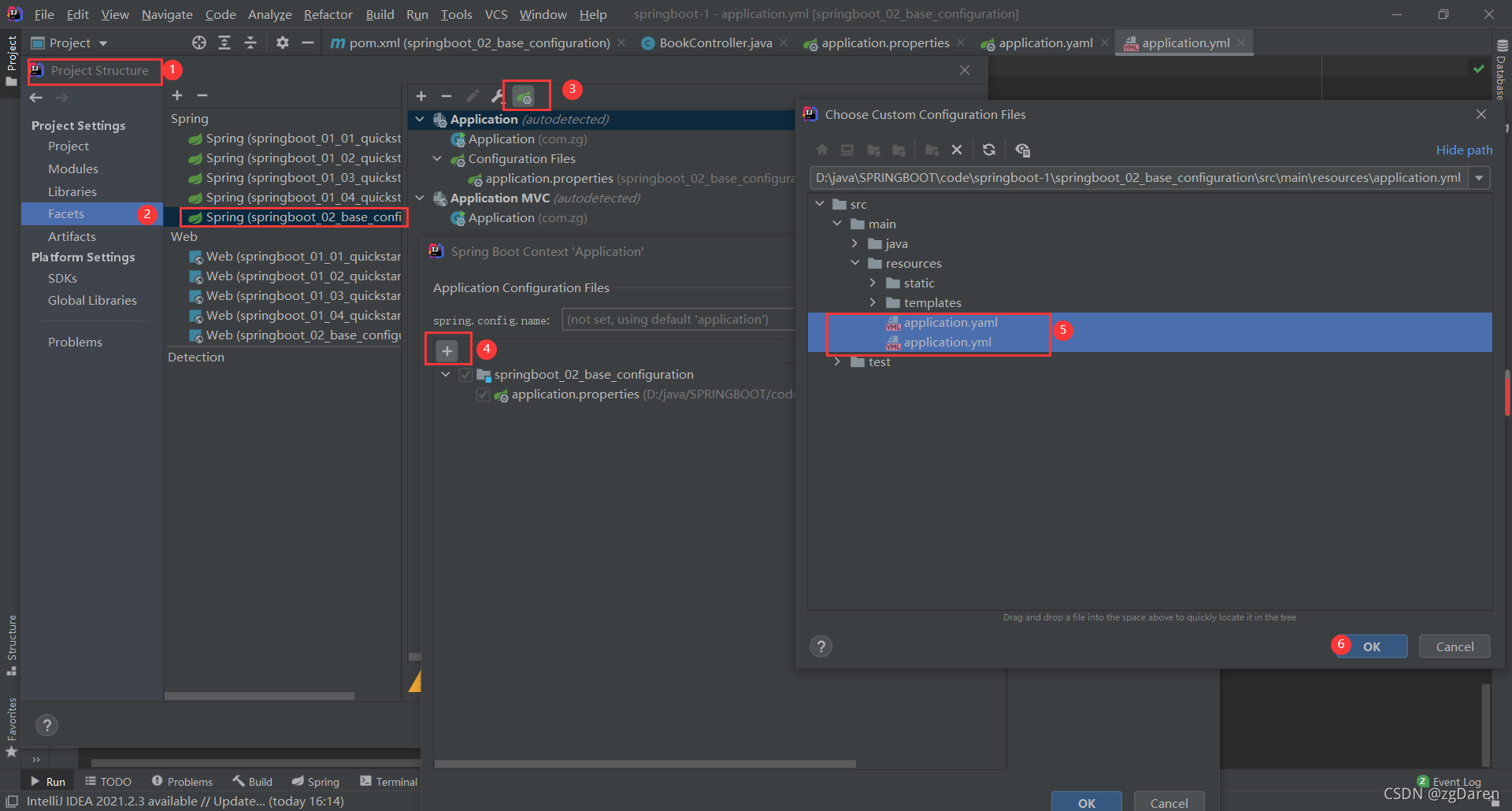
Task: Click the file path input field
Action: click(x=1139, y=178)
